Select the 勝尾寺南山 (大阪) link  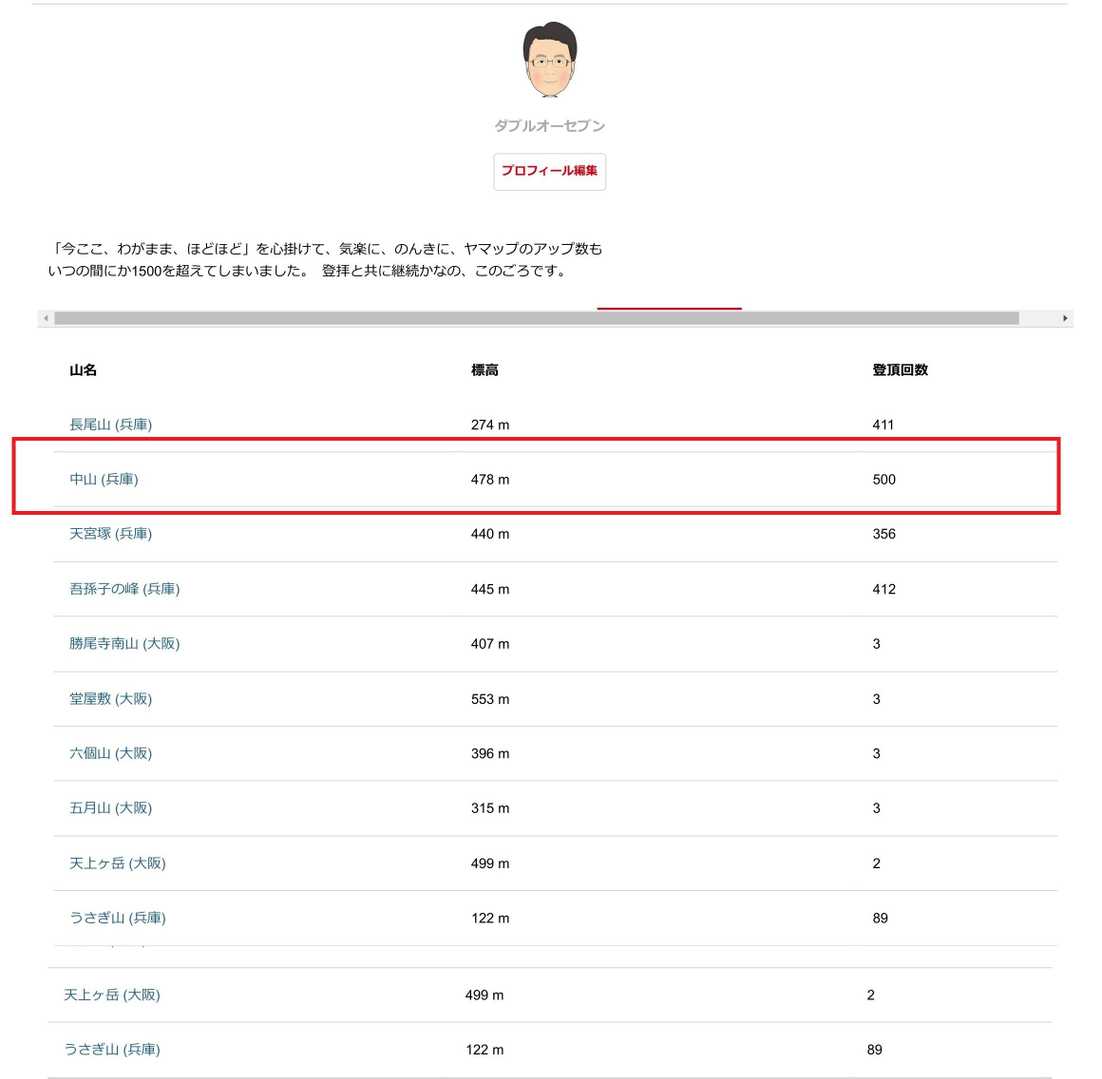click(x=124, y=644)
